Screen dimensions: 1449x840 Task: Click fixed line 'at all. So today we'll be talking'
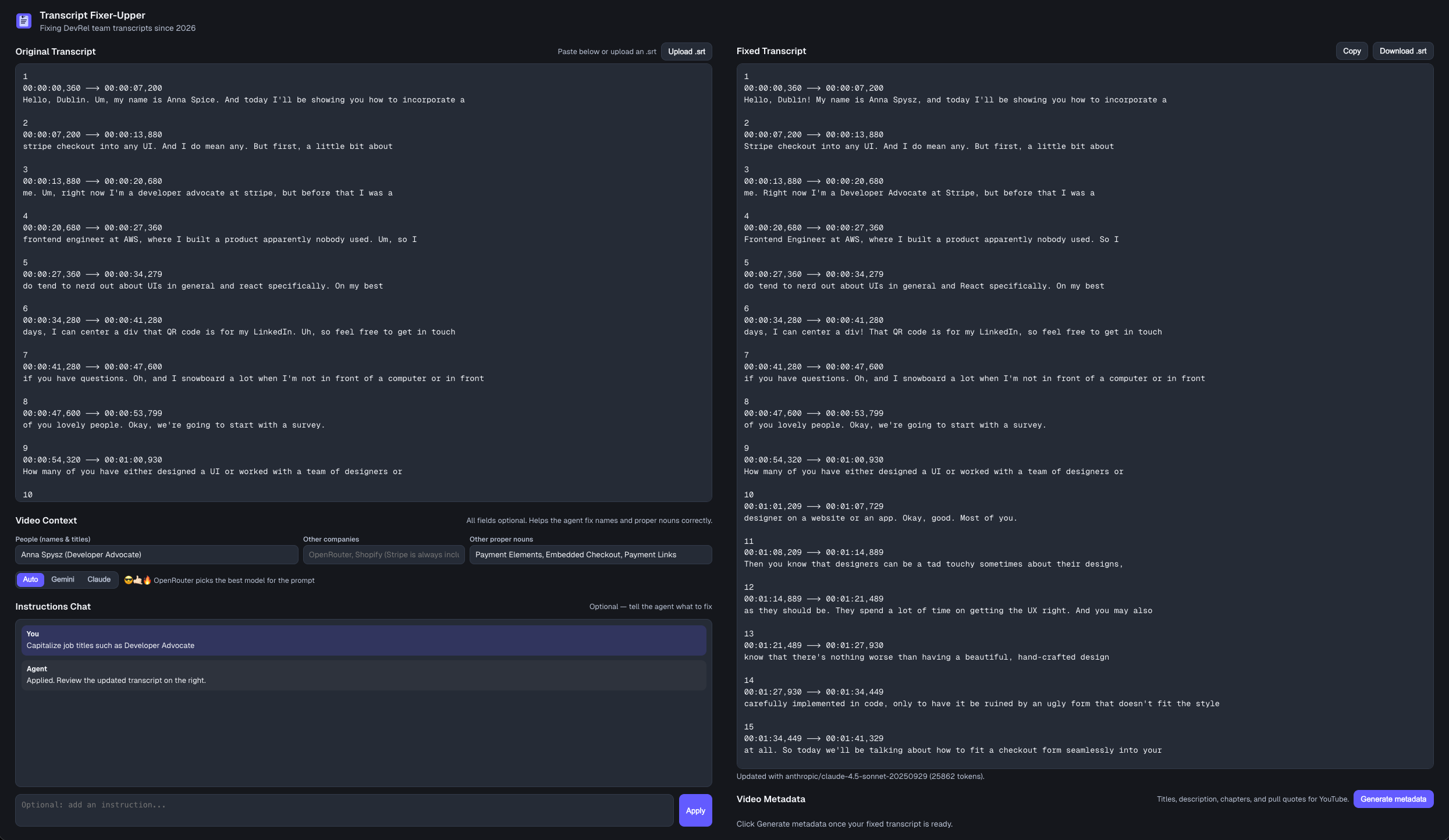click(x=953, y=750)
